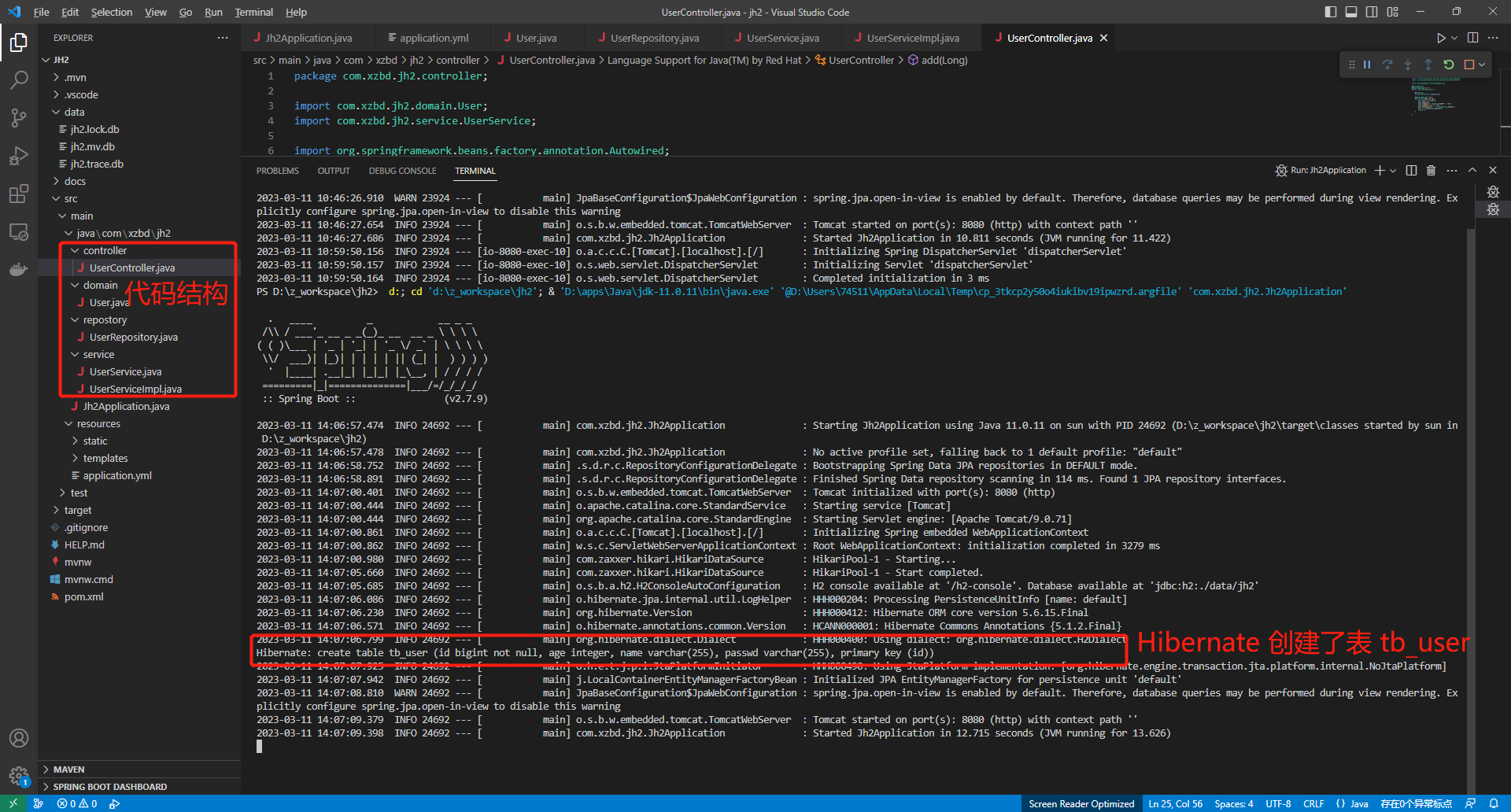Collapse the JH2 root folder
The width and height of the screenshot is (1511, 812).
[x=139, y=60]
